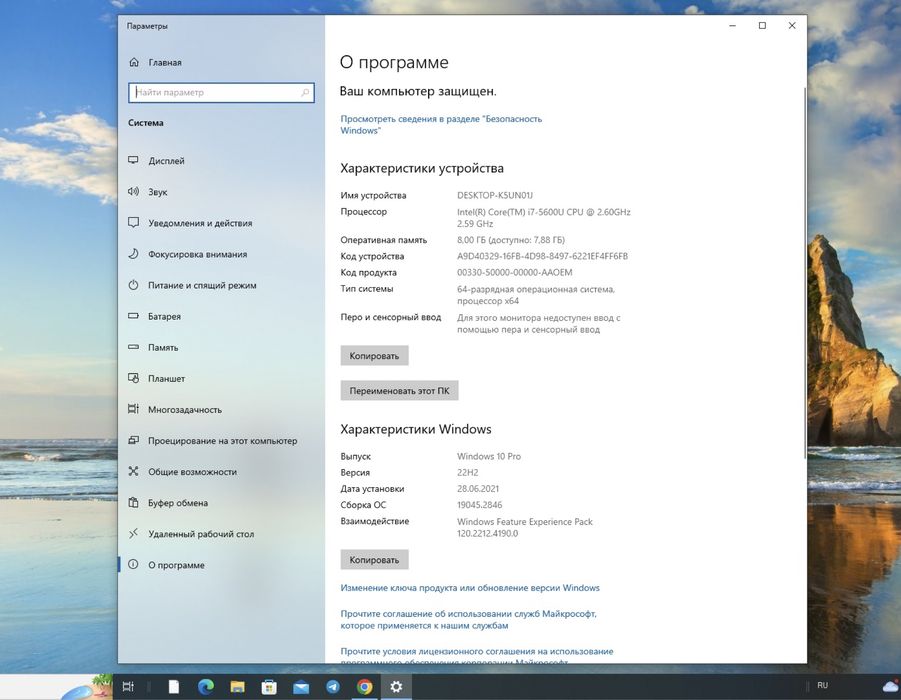Select the version value 22H2
The height and width of the screenshot is (700, 901).
coord(467,472)
